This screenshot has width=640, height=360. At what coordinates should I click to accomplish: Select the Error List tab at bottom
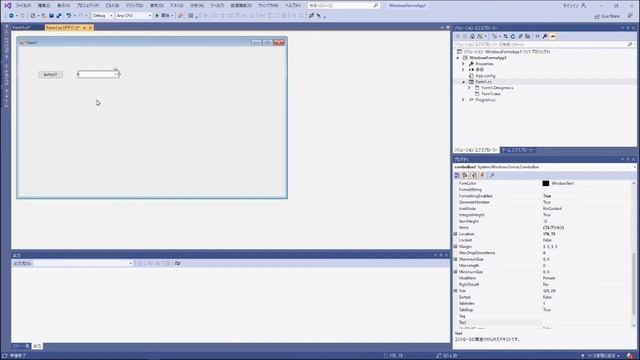coord(21,346)
